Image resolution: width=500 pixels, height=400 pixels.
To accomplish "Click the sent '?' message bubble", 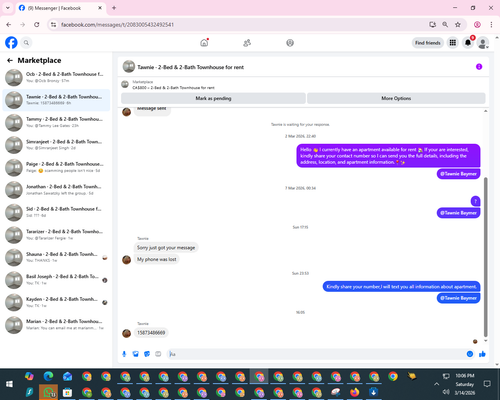I will 475,201.
